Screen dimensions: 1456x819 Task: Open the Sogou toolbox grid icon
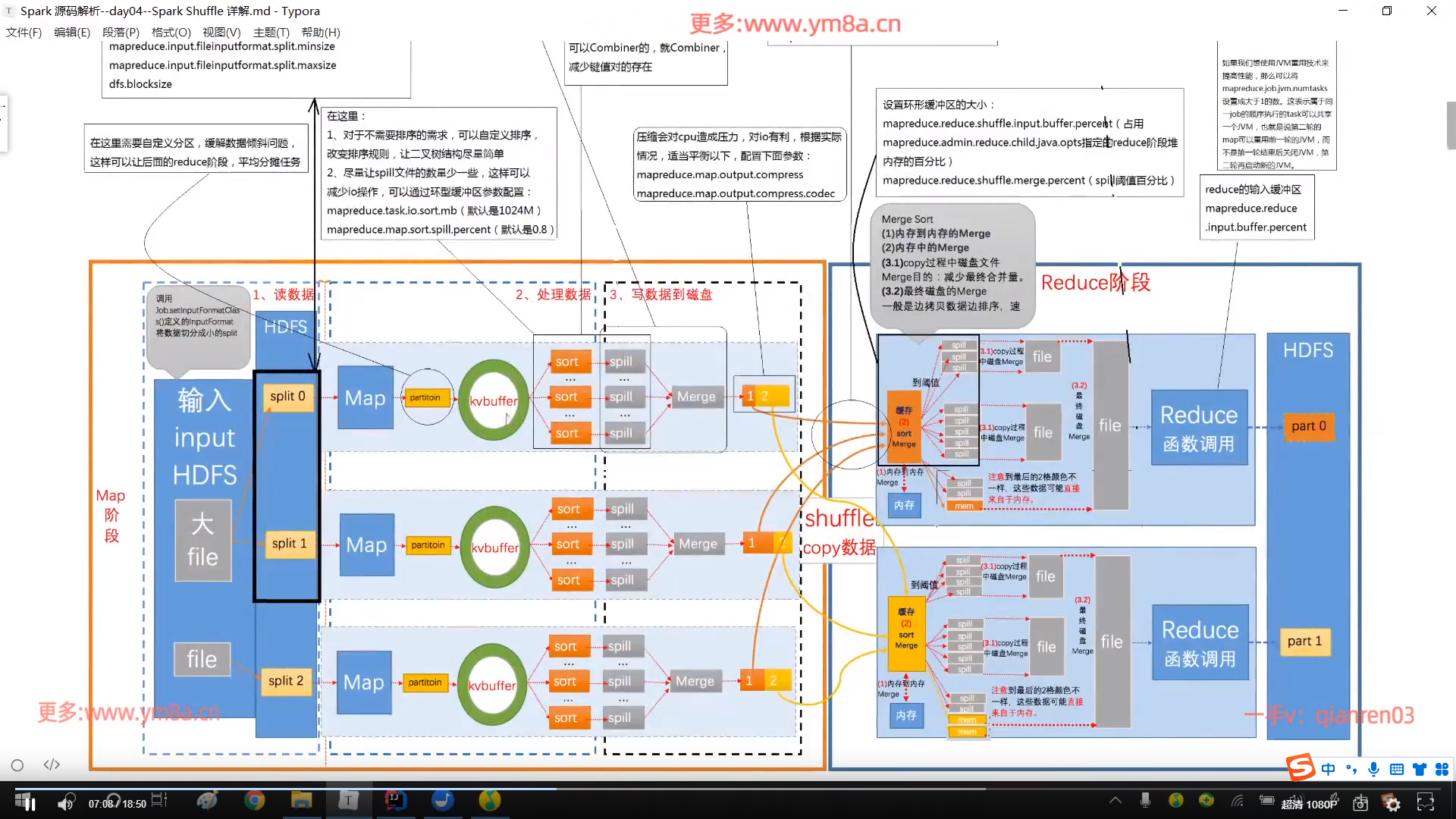(x=1442, y=769)
